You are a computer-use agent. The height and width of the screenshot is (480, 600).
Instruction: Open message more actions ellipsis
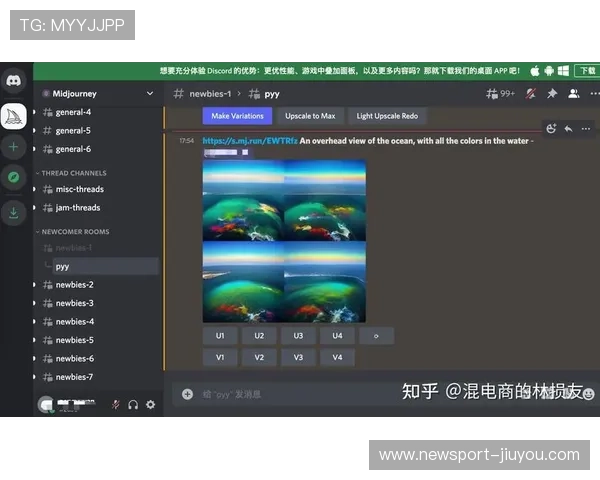point(586,129)
